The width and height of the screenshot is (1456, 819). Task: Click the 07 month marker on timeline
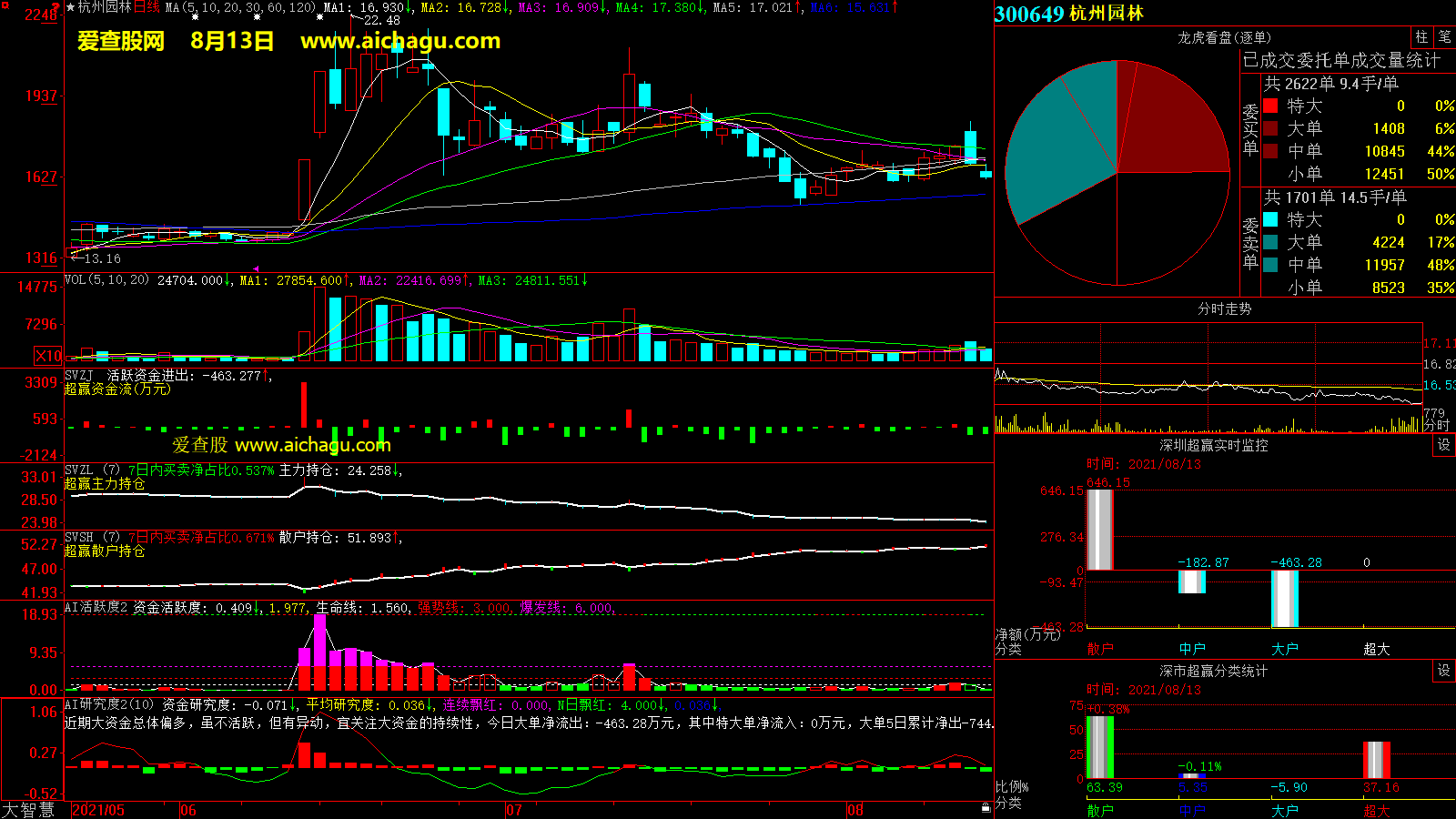tap(514, 810)
